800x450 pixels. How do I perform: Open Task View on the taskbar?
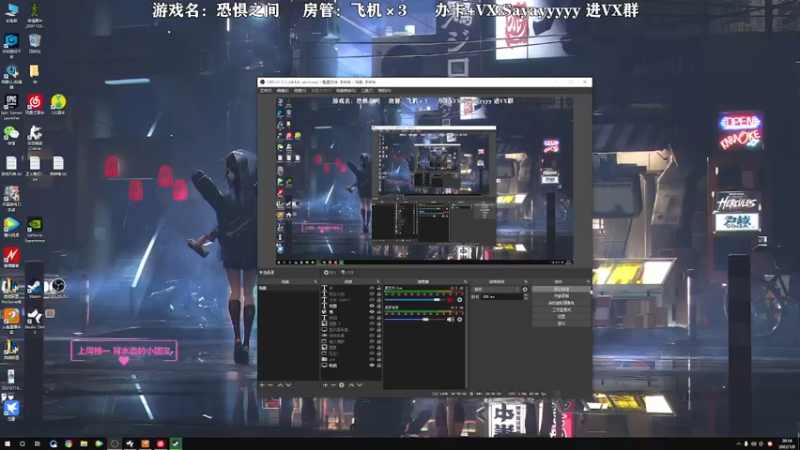pyautogui.click(x=37, y=444)
